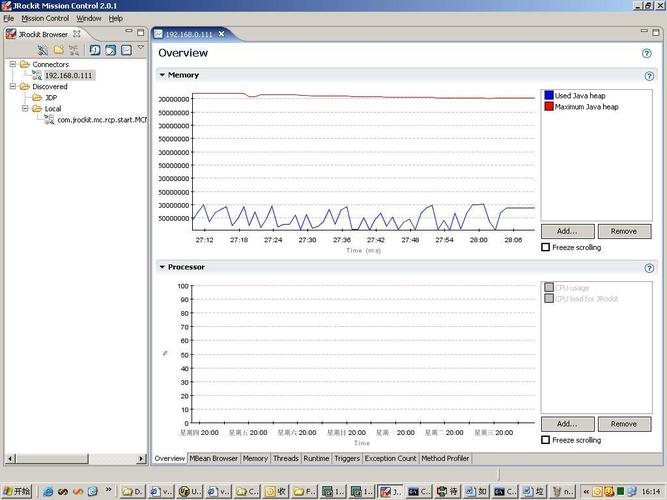Collapse the Connectors tree node
This screenshot has width=667, height=500.
(x=13, y=64)
